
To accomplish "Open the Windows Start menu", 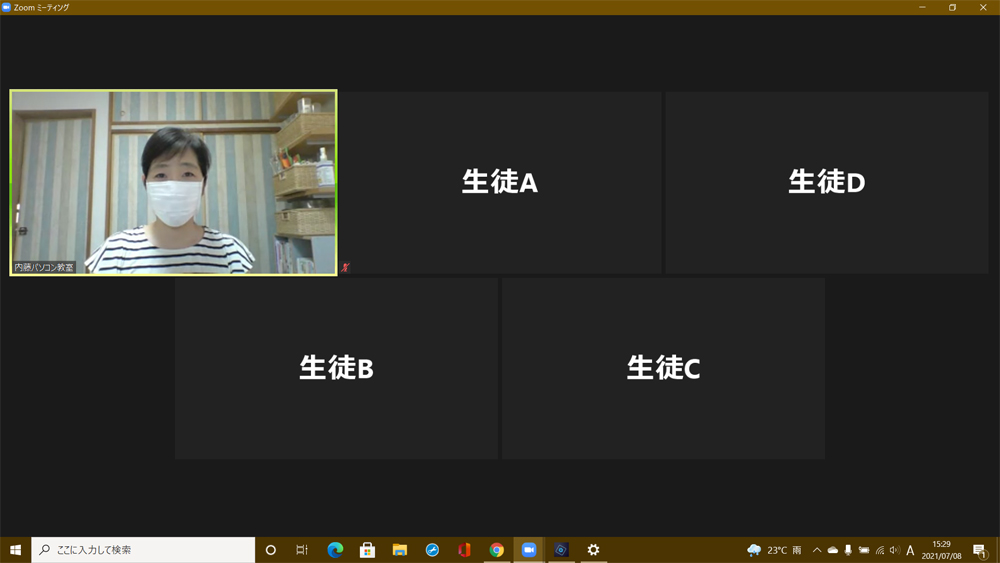I will coord(15,550).
